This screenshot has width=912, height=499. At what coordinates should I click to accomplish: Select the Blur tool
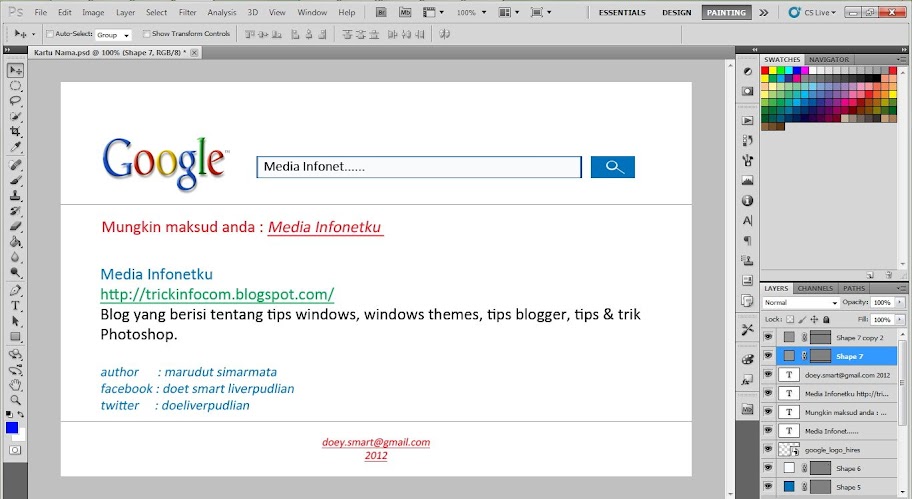pyautogui.click(x=15, y=257)
